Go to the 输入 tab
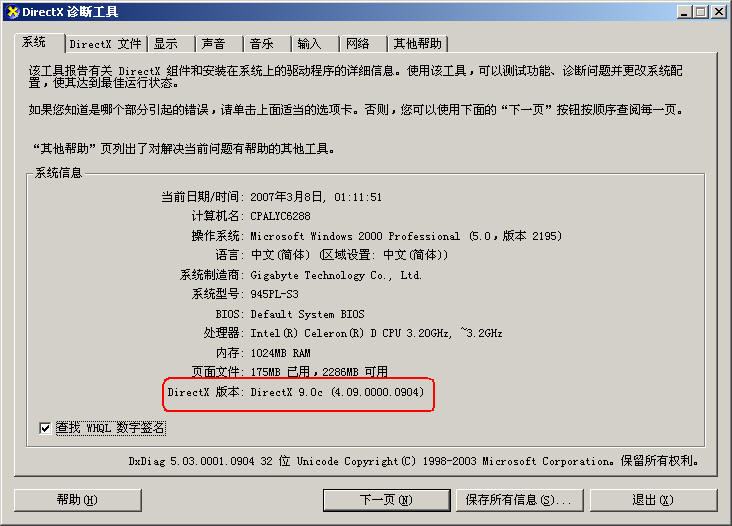This screenshot has height=526, width=732. pyautogui.click(x=316, y=44)
